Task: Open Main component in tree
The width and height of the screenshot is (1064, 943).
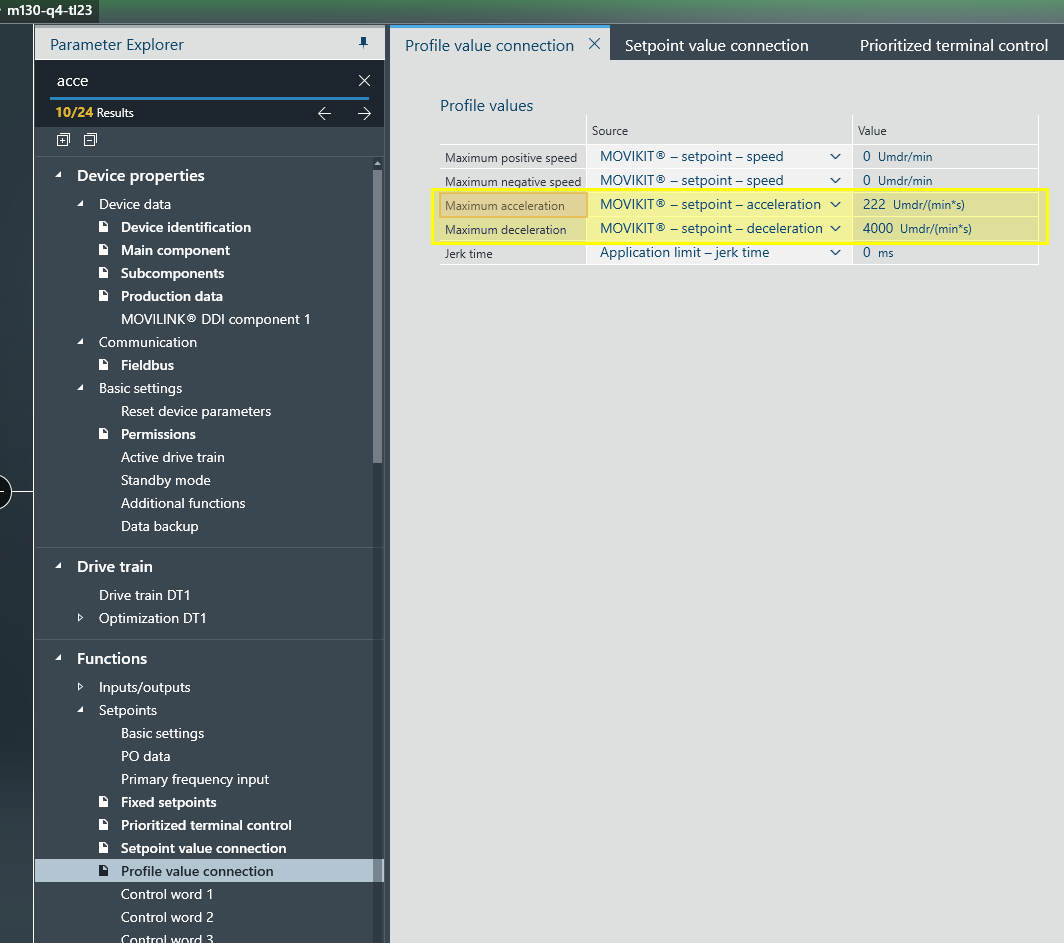Action: (x=175, y=250)
